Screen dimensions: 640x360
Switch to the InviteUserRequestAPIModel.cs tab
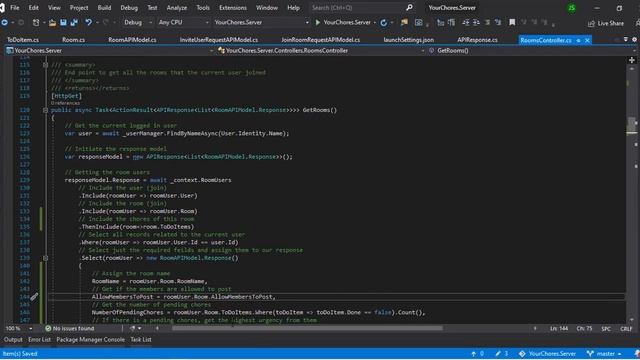[219, 40]
